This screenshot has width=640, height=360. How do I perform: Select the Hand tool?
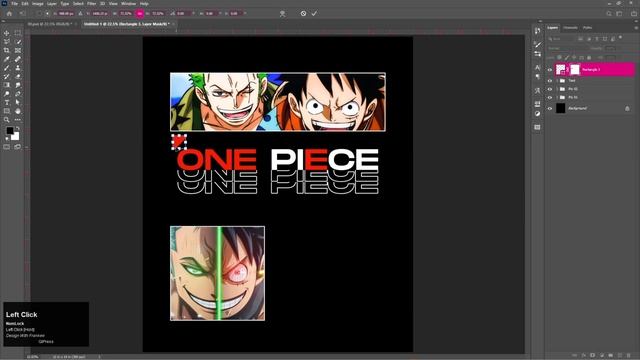pyautogui.click(x=18, y=111)
